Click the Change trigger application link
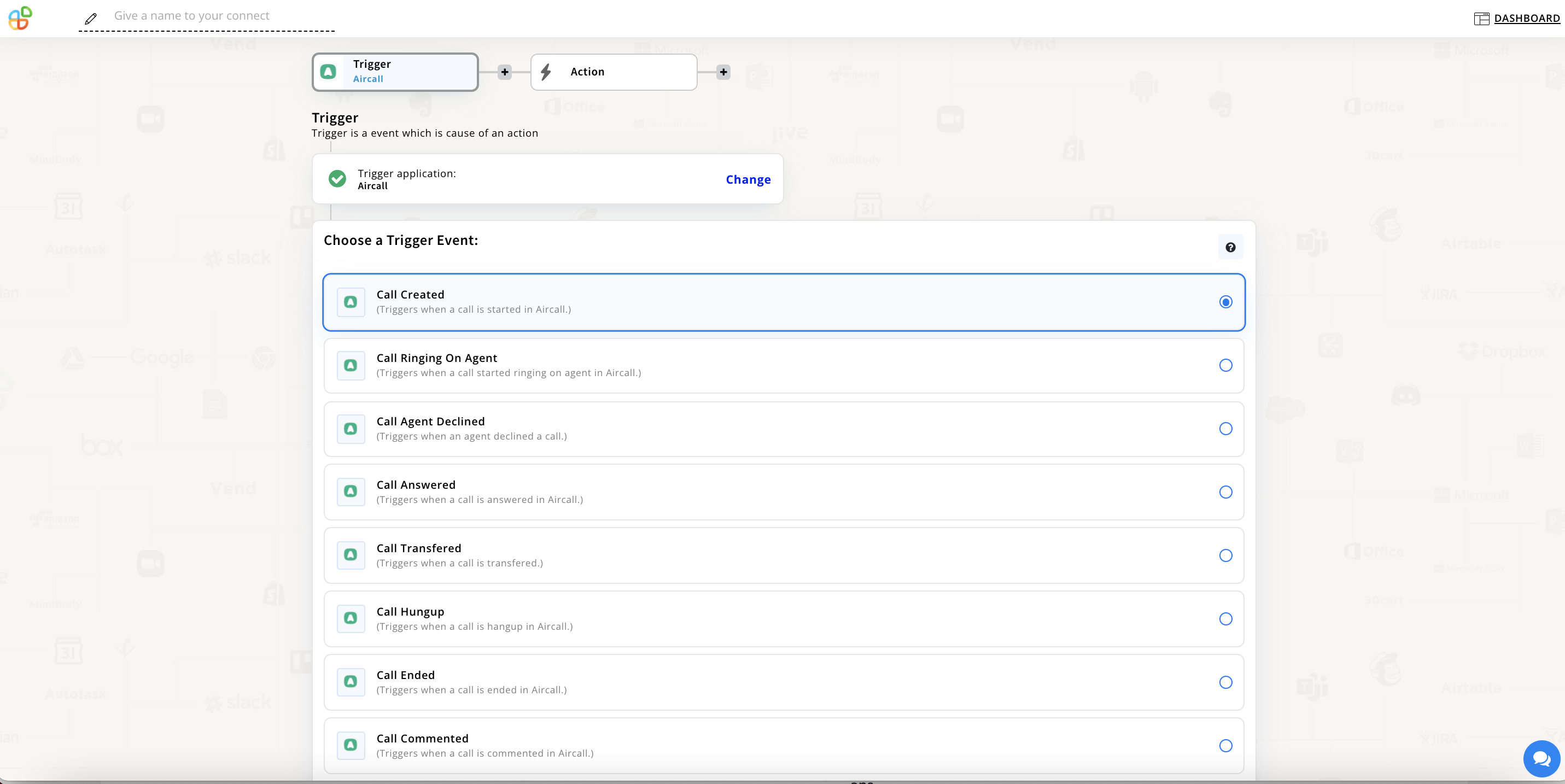1565x784 pixels. [748, 179]
